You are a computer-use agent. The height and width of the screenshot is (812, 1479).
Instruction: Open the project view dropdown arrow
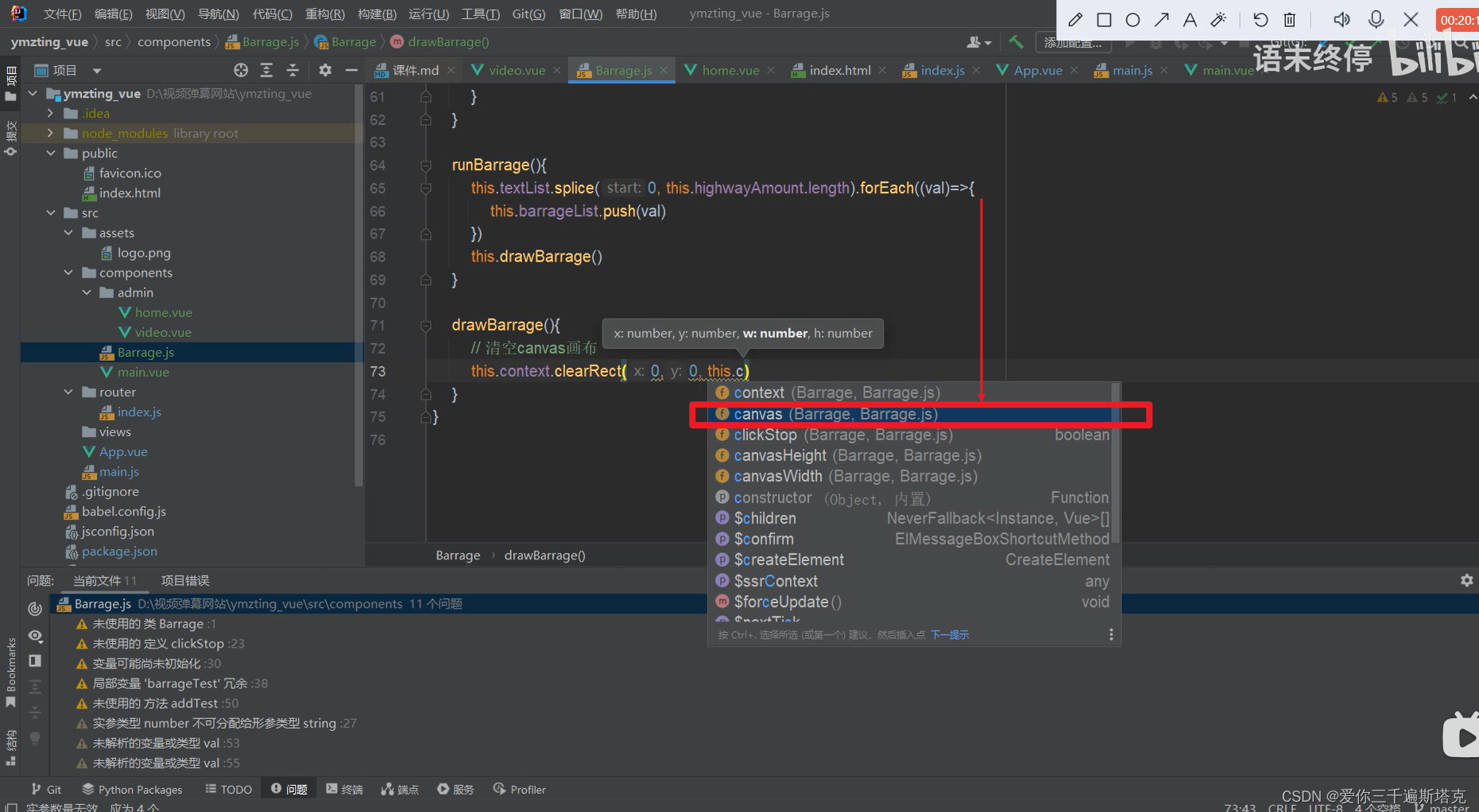click(97, 71)
